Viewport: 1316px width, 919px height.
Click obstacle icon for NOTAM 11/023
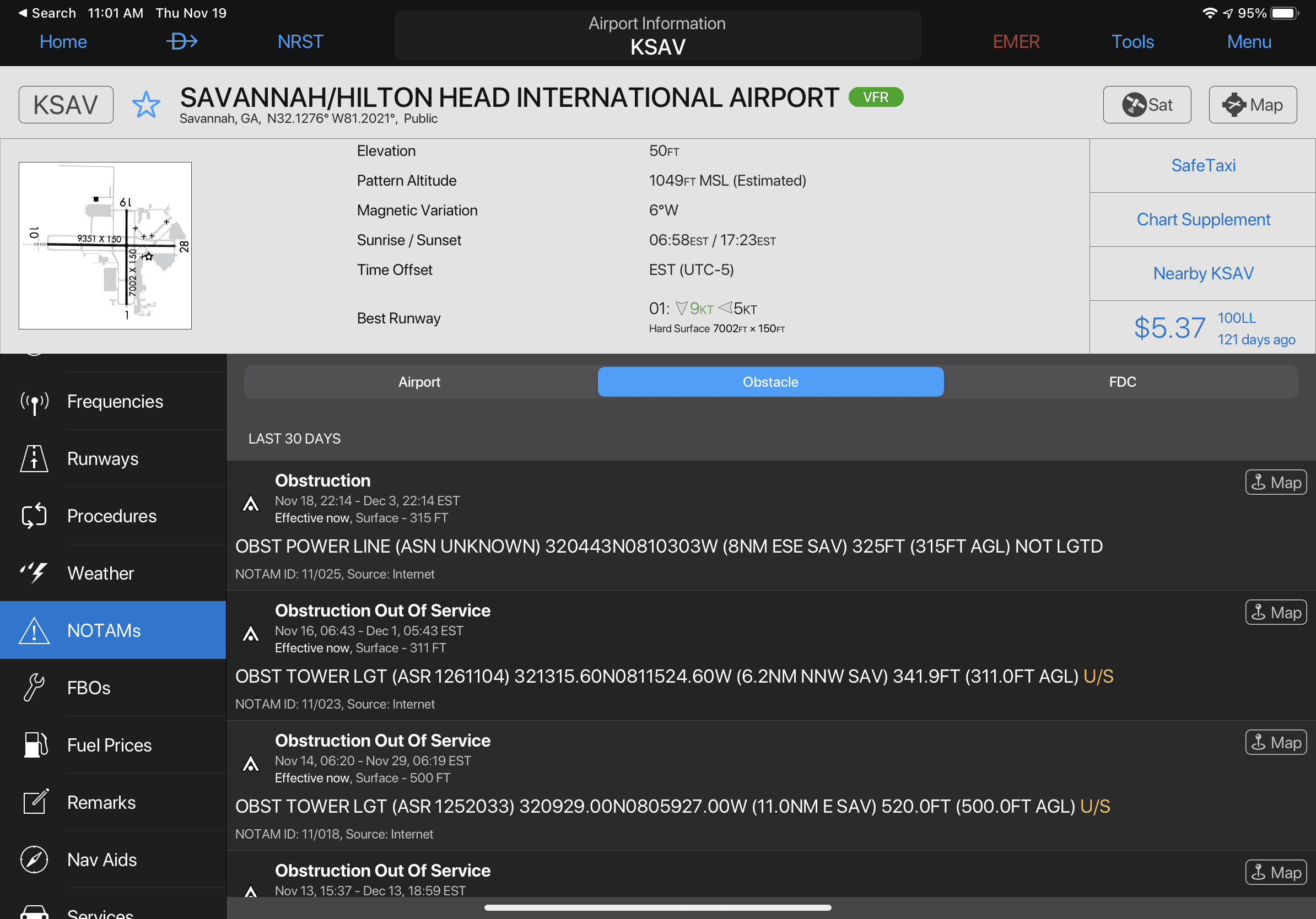click(x=251, y=634)
